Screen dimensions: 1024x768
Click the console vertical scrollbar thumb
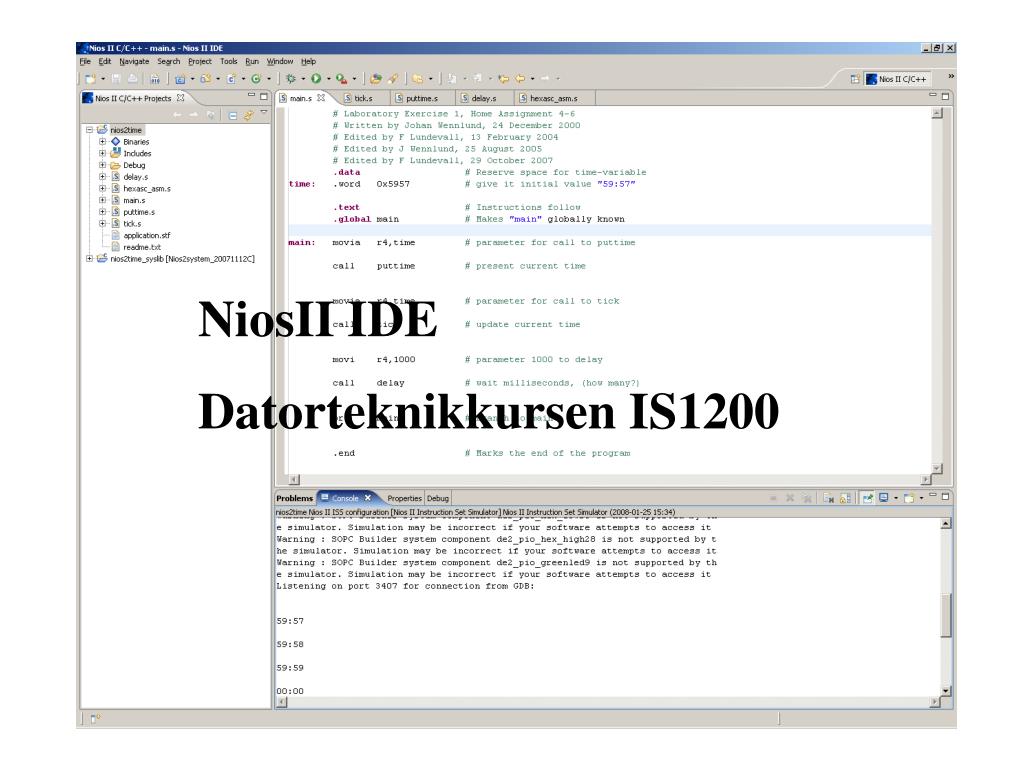(x=946, y=615)
